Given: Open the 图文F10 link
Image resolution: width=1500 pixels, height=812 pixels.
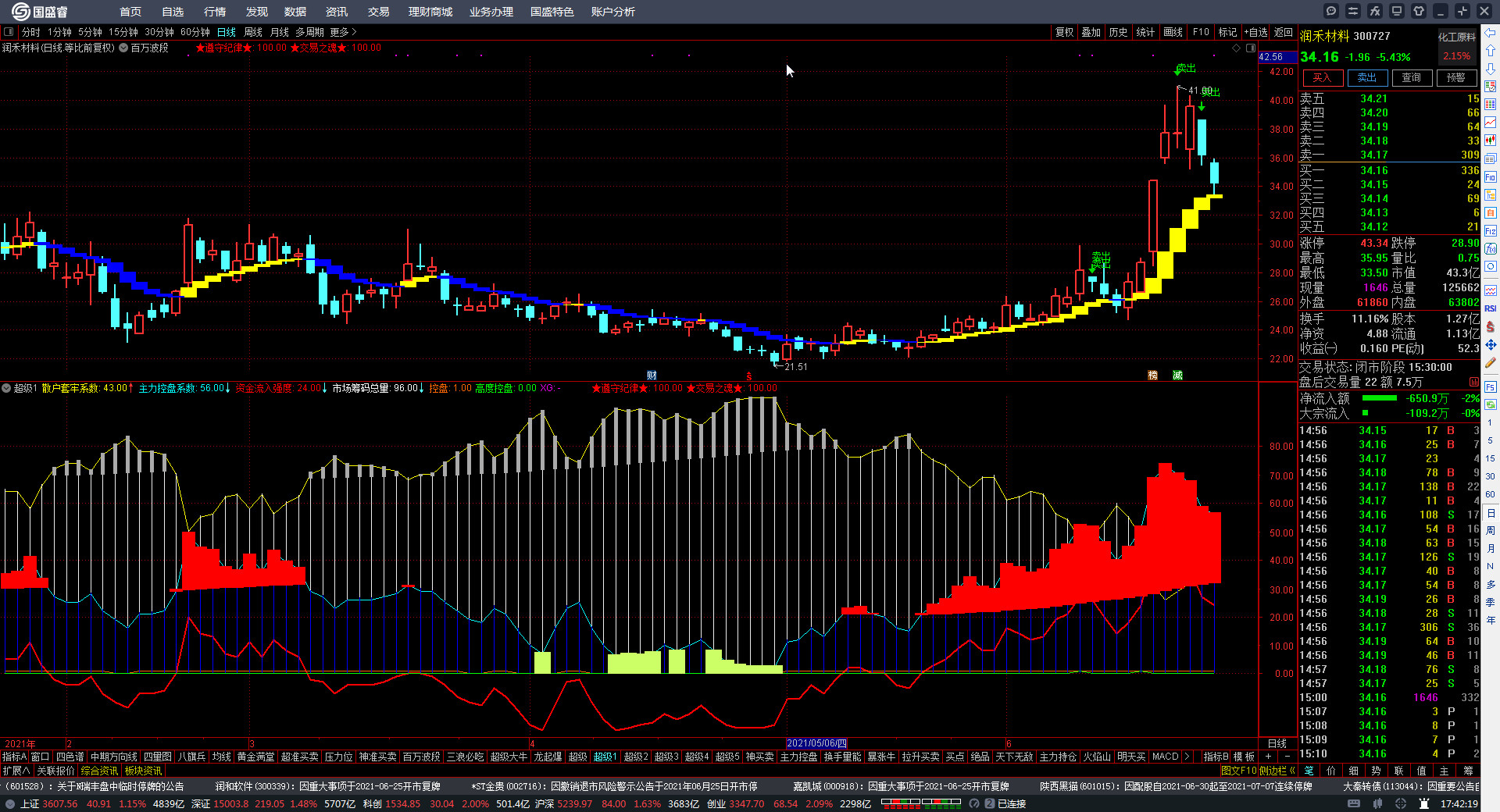Looking at the screenshot, I should 1239,771.
